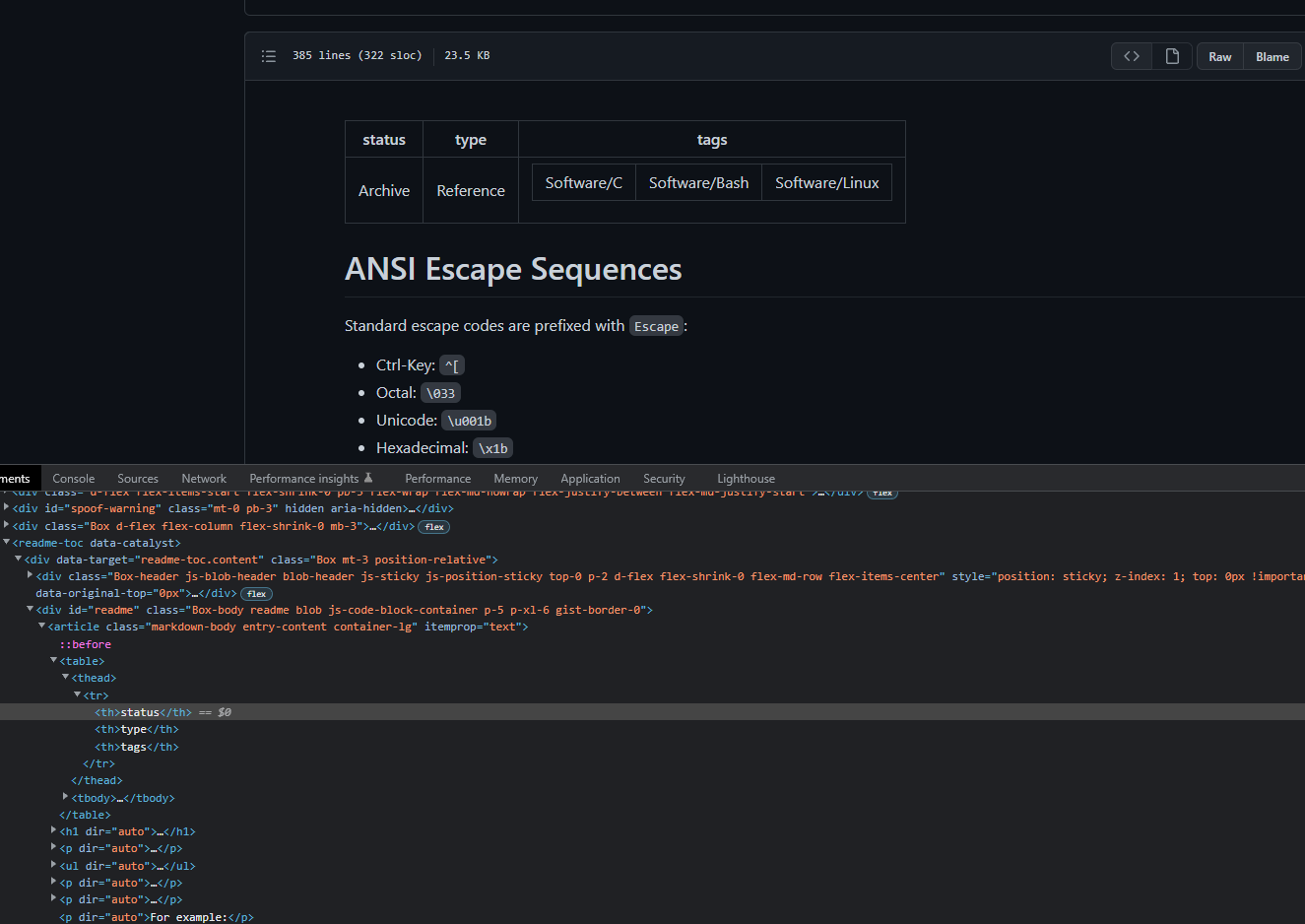The image size is (1305, 924).
Task: Click the \x1b hexadecimal code
Action: click(492, 448)
